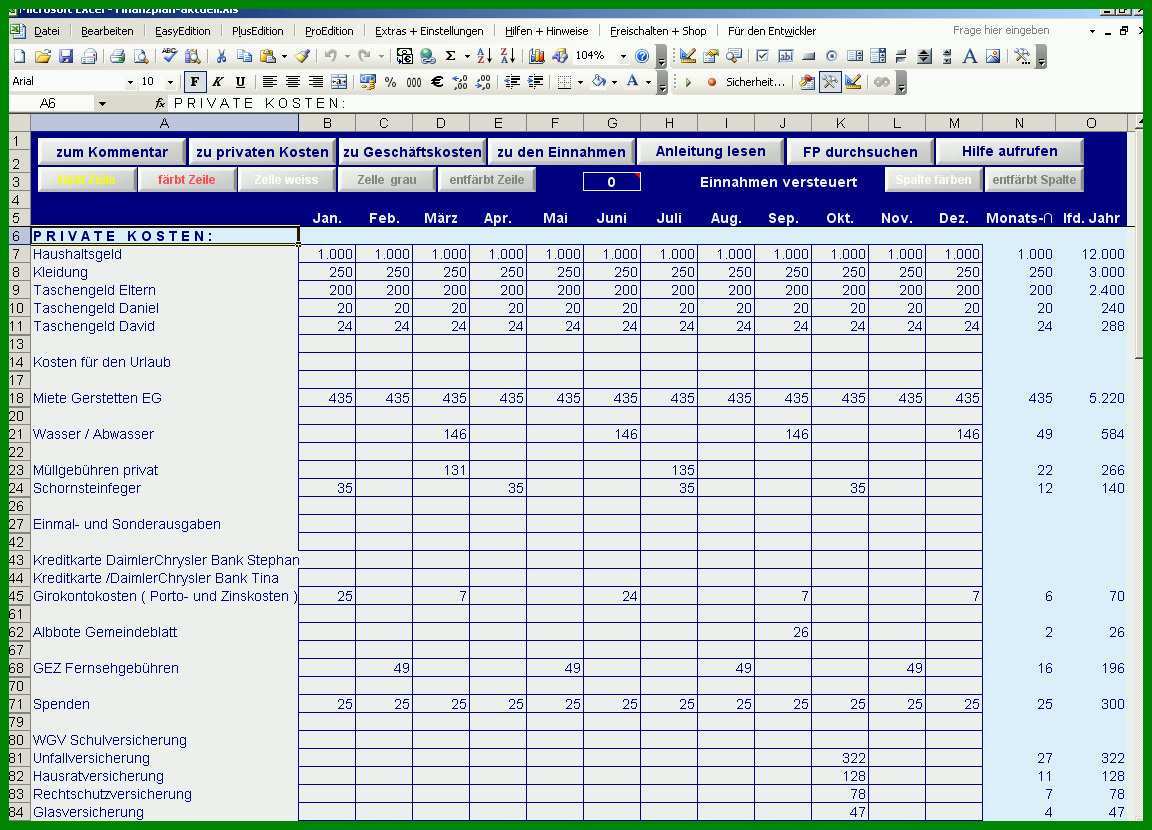Open the Chart Wizard icon

tap(537, 56)
